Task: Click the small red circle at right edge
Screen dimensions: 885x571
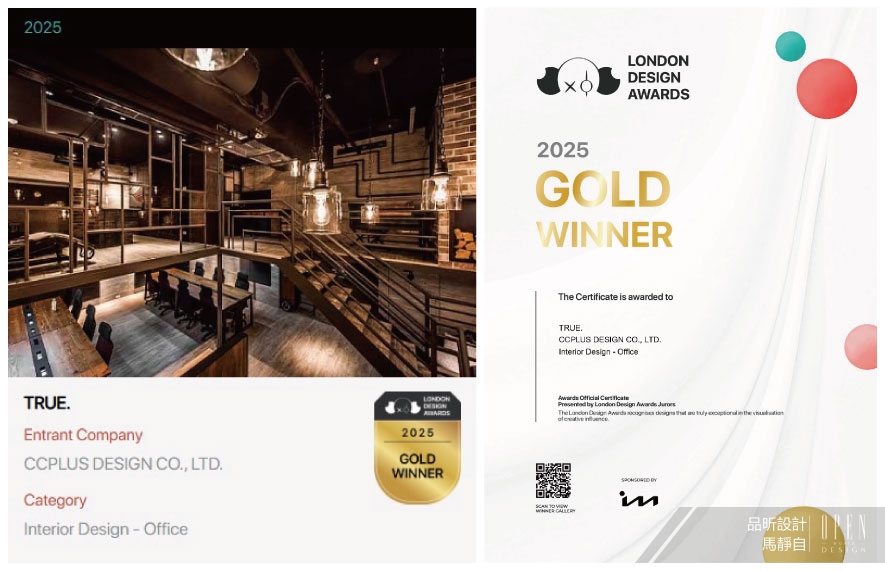Action: click(861, 347)
